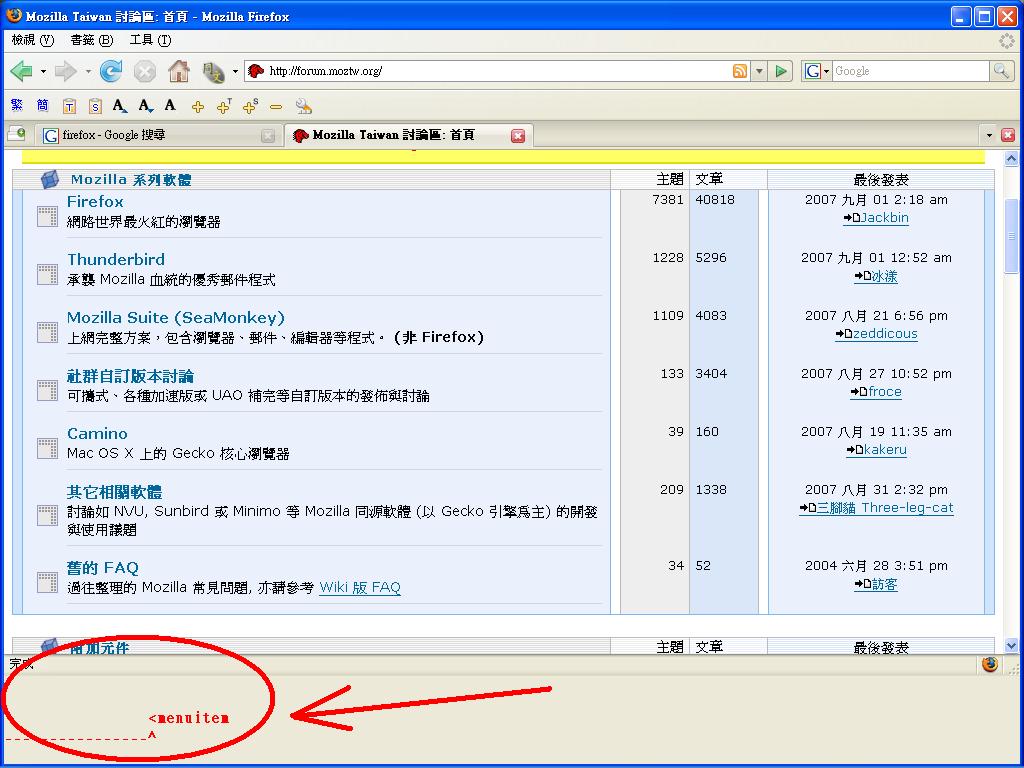Open the 書籤 (Bookmarks) menu
This screenshot has height=768, width=1024.
tap(90, 40)
